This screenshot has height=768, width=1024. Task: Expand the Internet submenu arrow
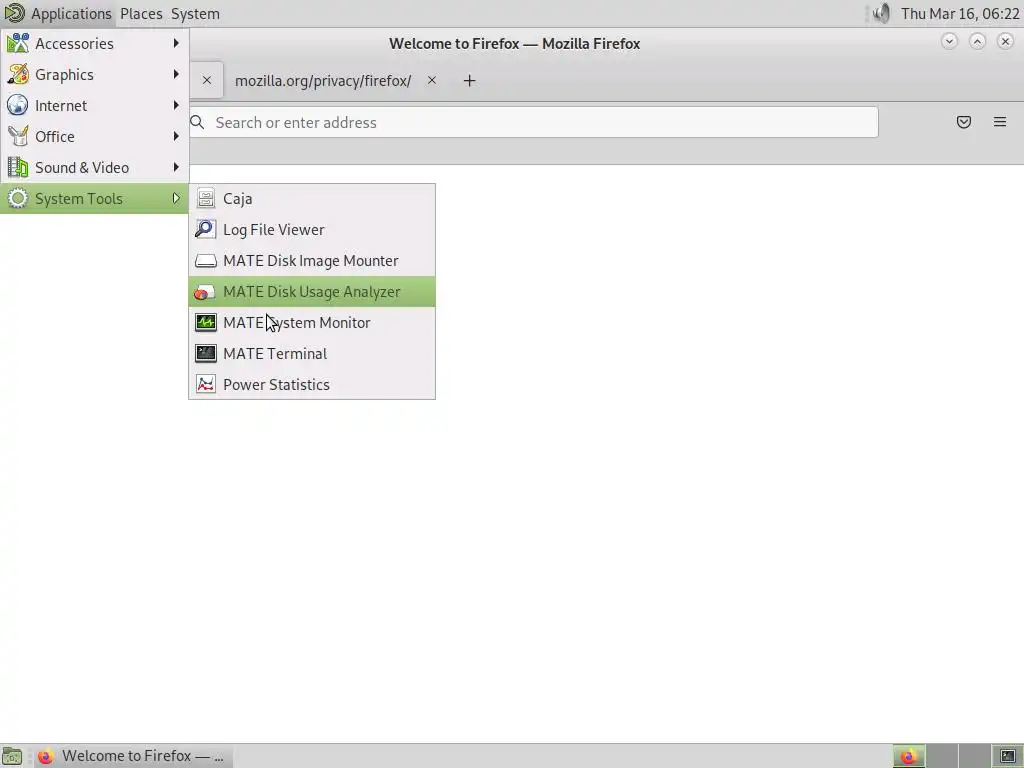coord(176,105)
